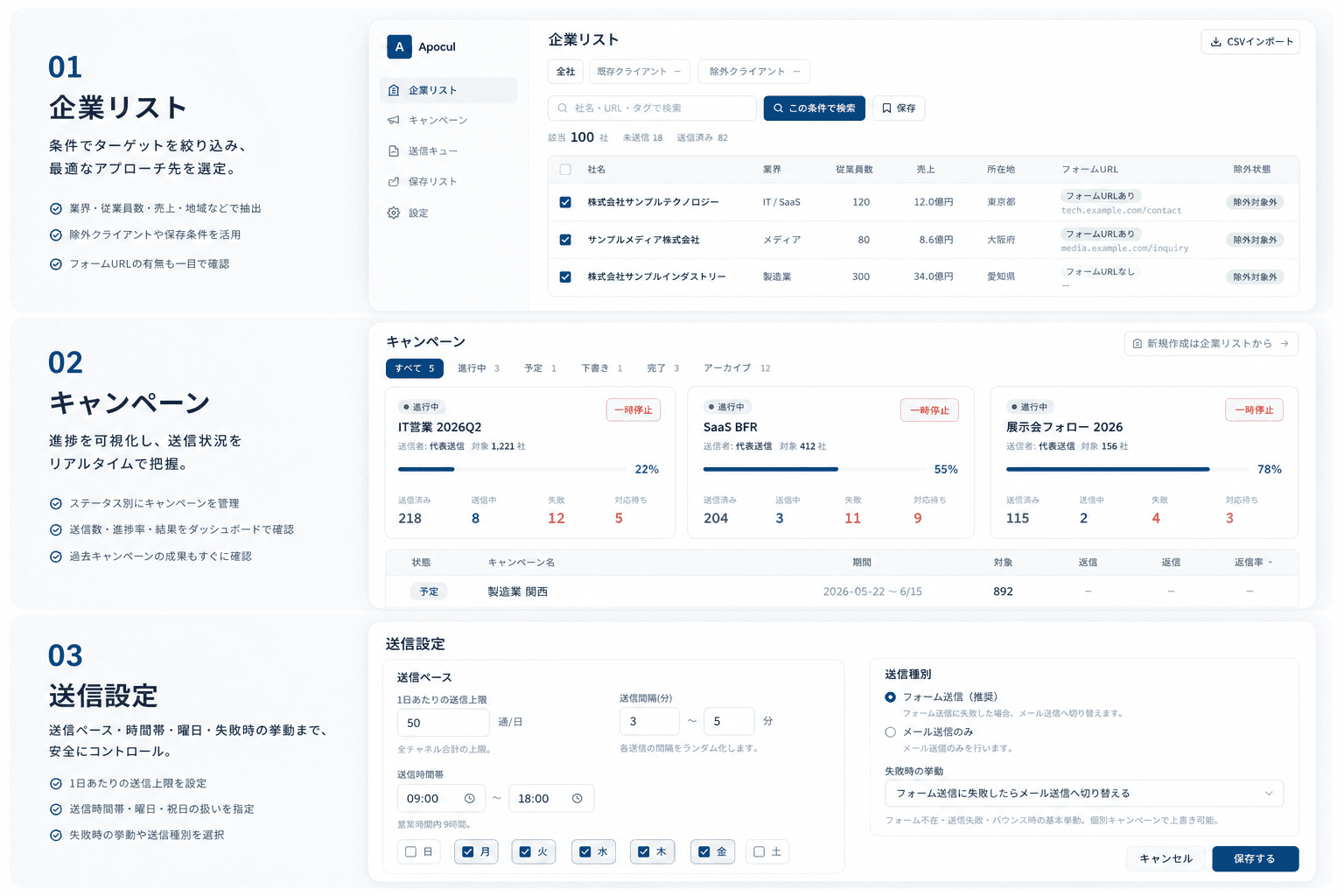Toggle the 火 (Tuesday) checkbox
1344x896 pixels.
point(526,852)
